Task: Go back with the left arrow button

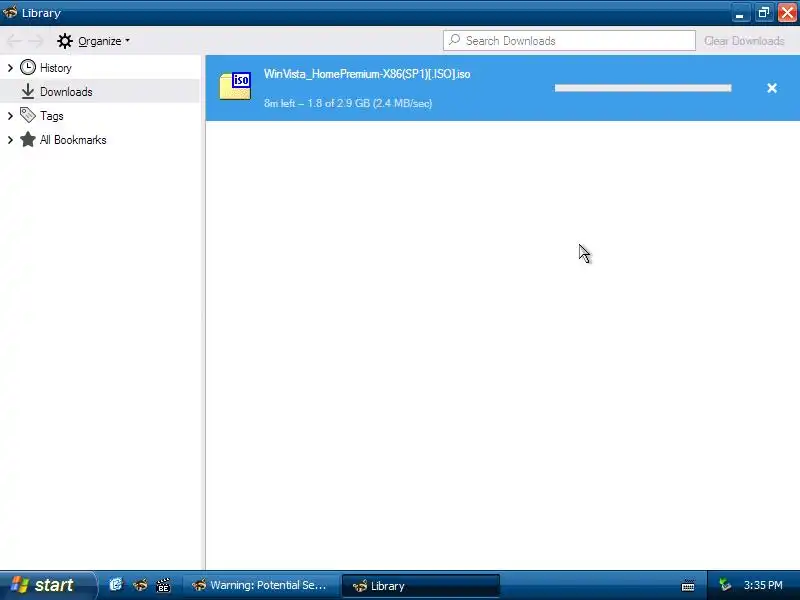Action: coord(14,41)
